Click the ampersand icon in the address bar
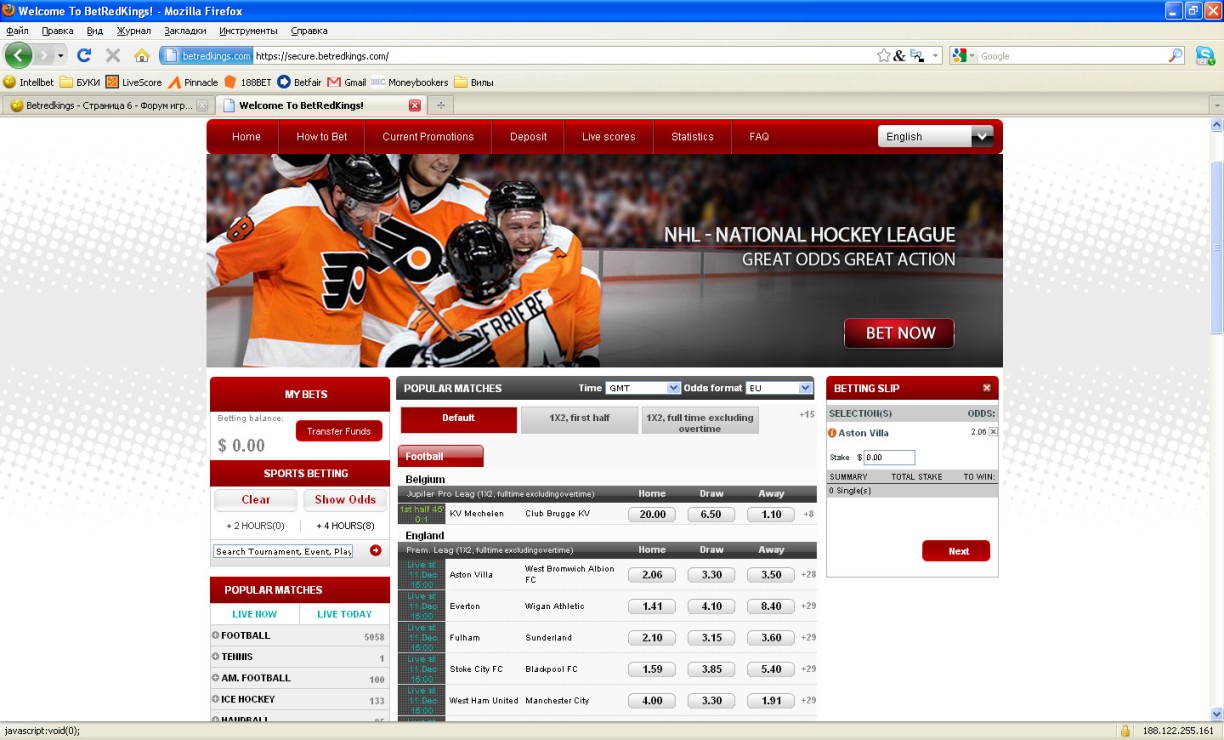This screenshot has width=1224, height=740. click(x=899, y=56)
